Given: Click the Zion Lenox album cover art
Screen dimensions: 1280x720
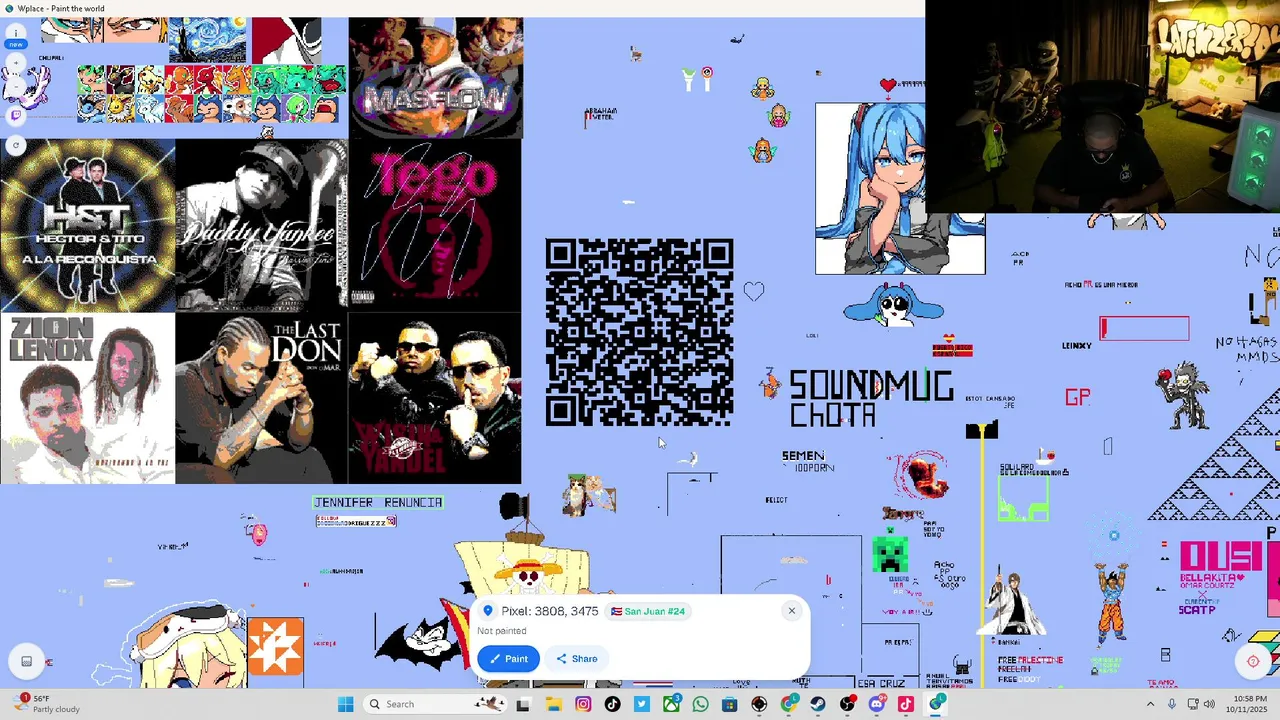Looking at the screenshot, I should pyautogui.click(x=87, y=399).
